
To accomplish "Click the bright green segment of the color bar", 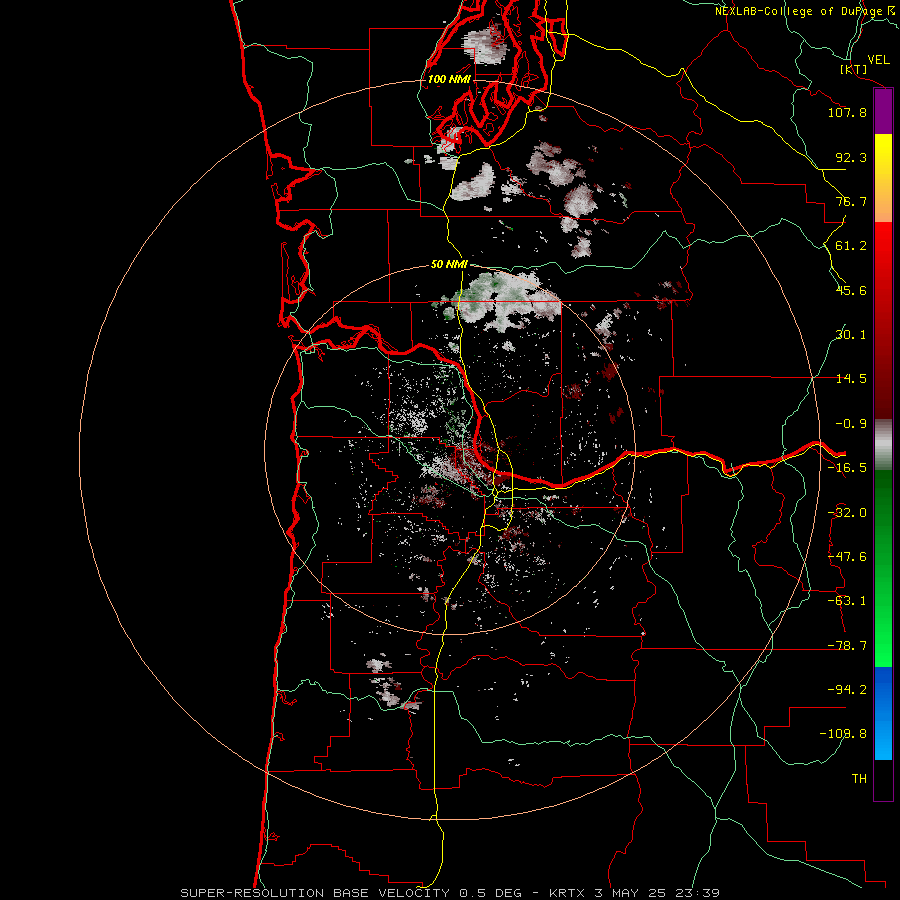I will click(x=883, y=568).
